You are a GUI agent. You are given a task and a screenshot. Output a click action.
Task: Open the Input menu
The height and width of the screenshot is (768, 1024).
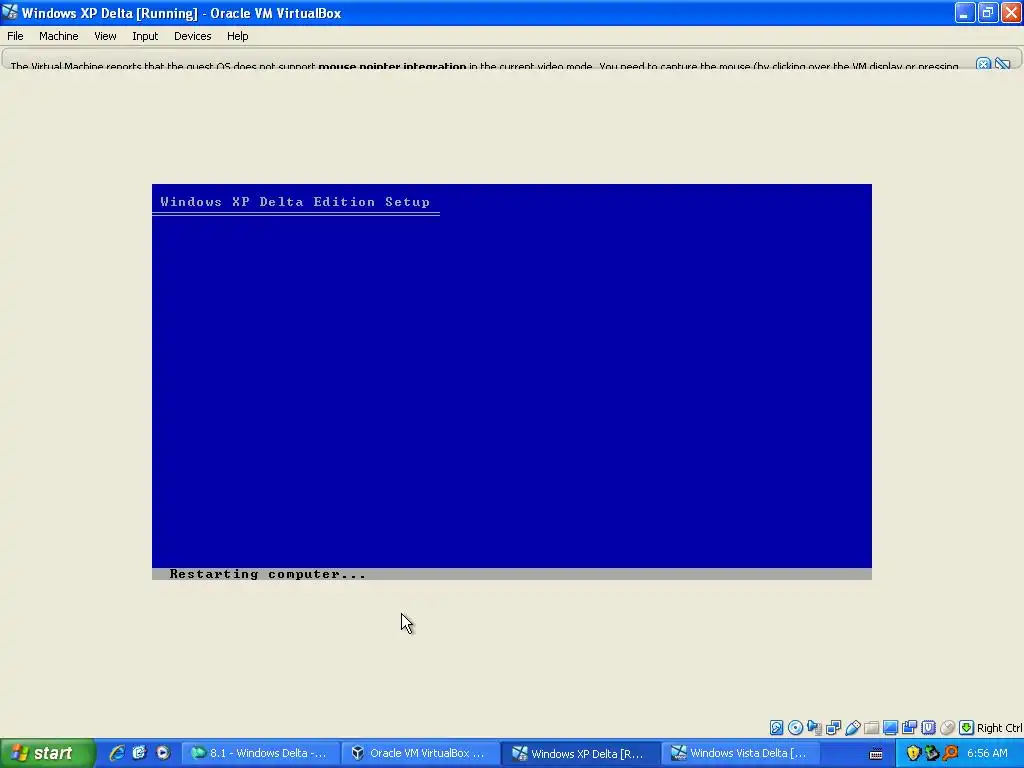tap(145, 36)
